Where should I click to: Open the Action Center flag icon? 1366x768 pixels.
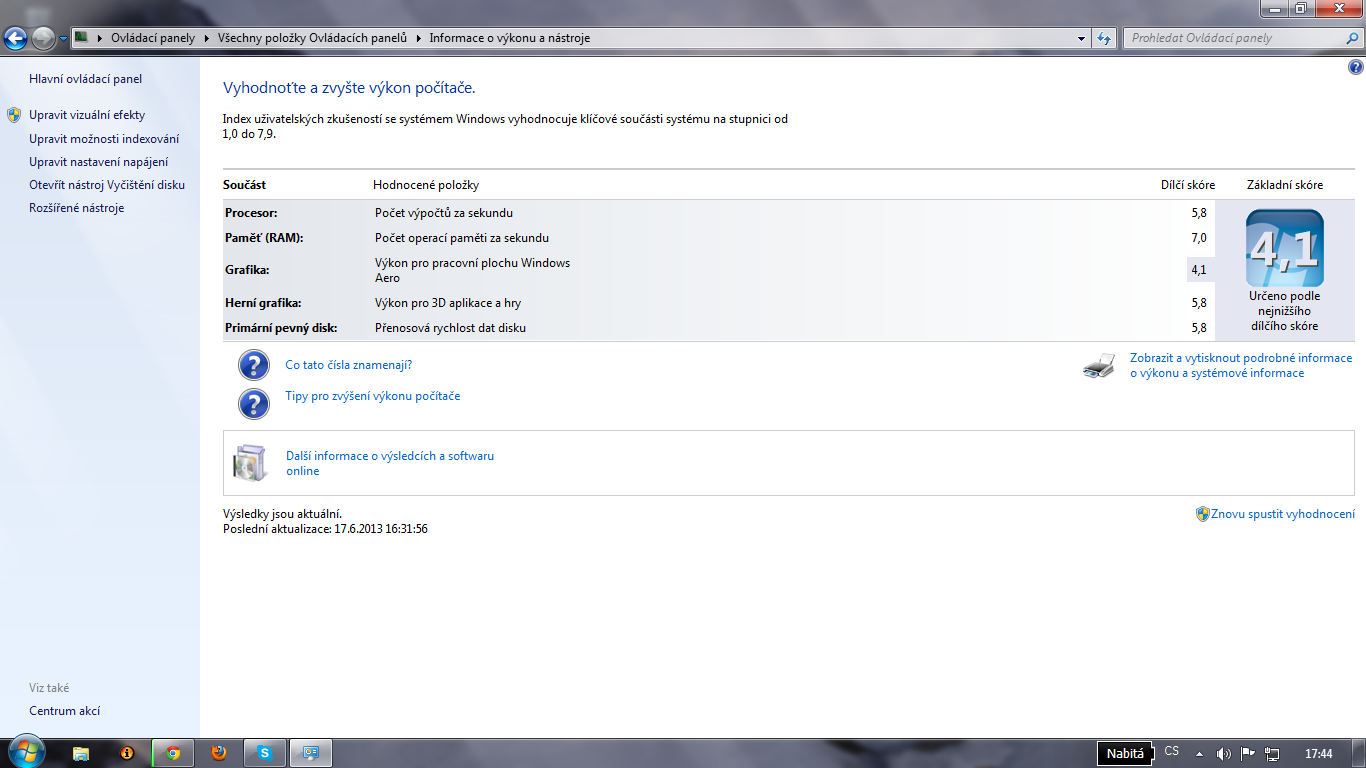[1248, 753]
